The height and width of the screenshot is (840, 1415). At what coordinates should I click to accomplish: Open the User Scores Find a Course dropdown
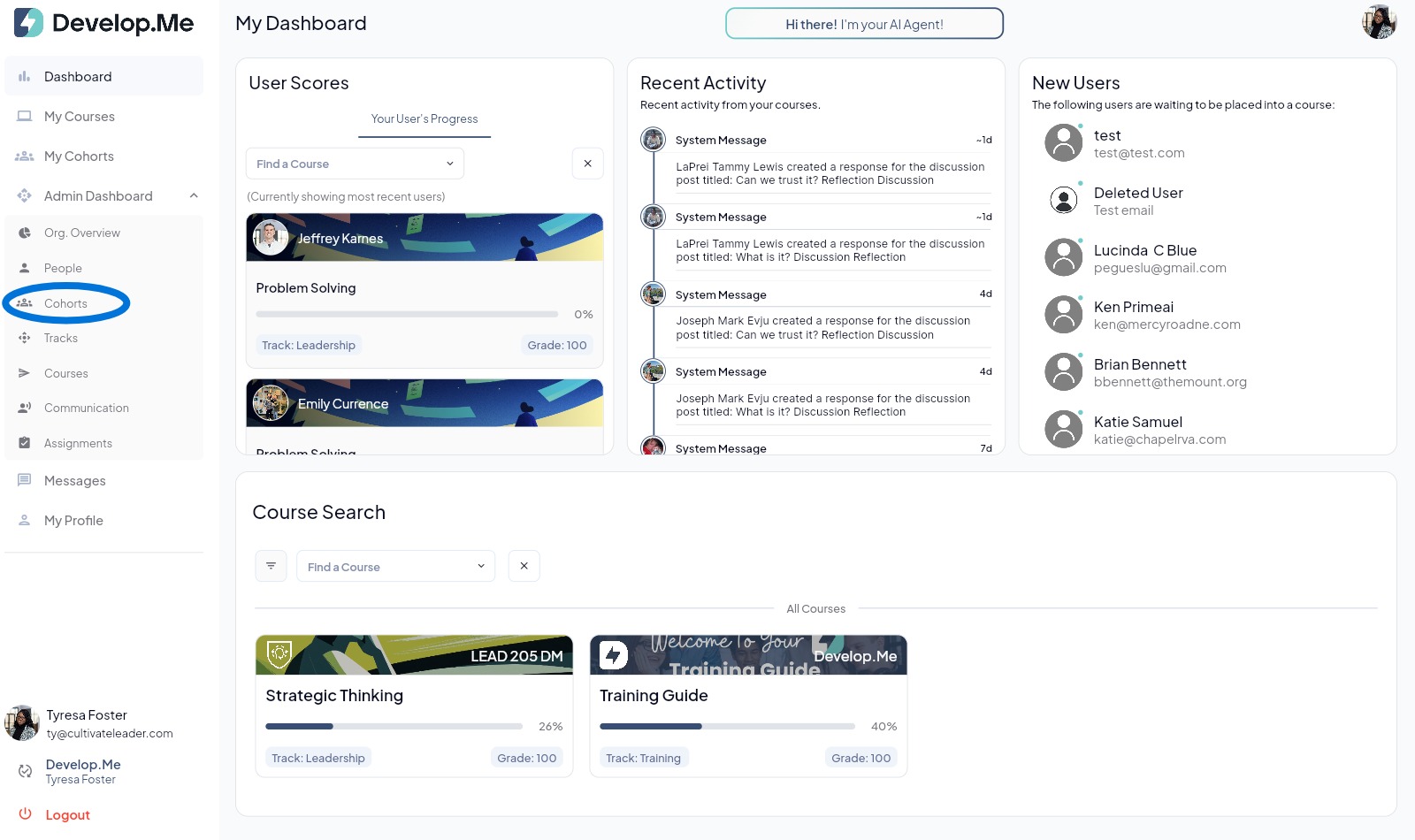(355, 164)
